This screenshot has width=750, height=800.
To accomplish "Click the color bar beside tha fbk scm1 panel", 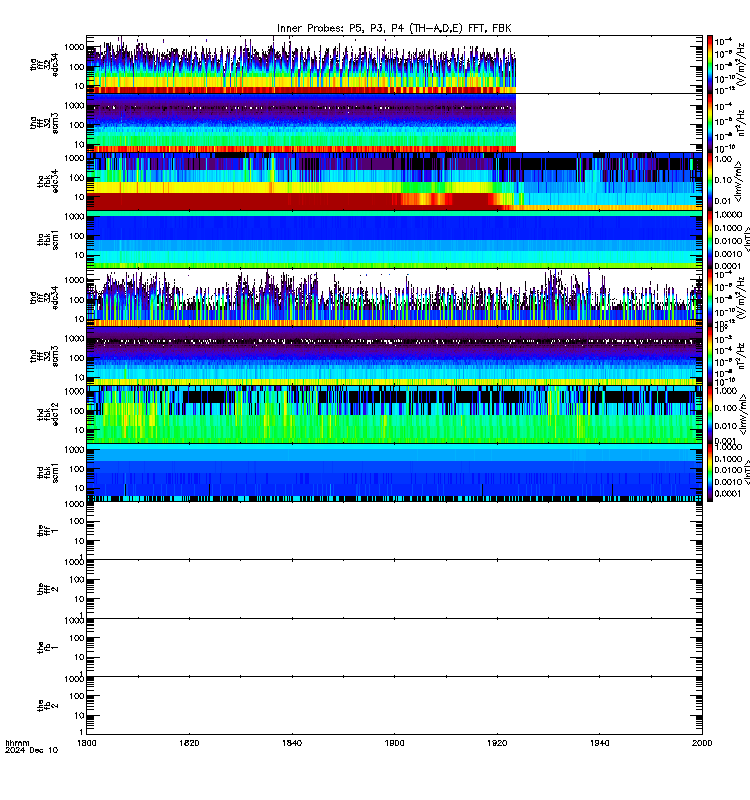I will tap(710, 240).
